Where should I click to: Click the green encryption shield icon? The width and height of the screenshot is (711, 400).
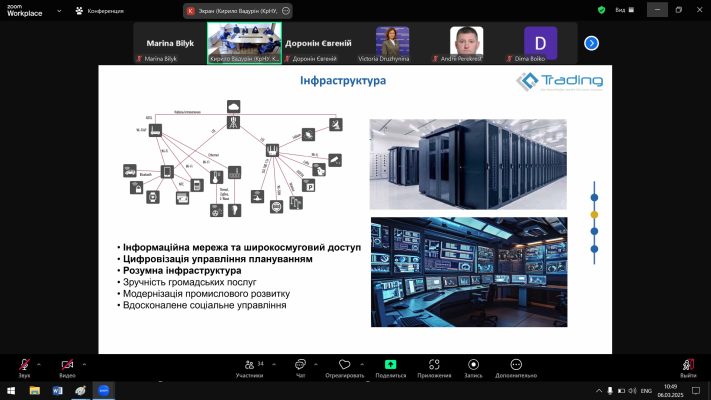click(601, 10)
